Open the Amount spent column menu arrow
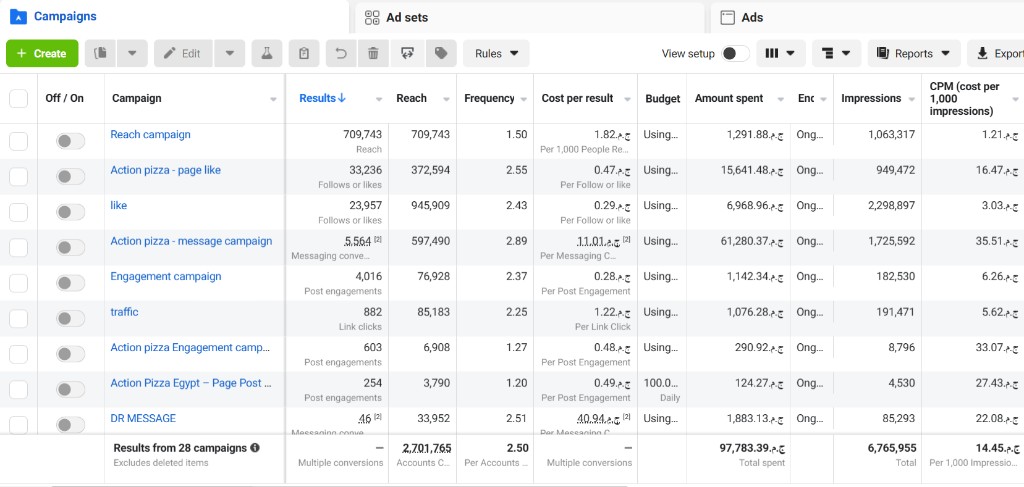This screenshot has height=487, width=1024. coord(780,99)
